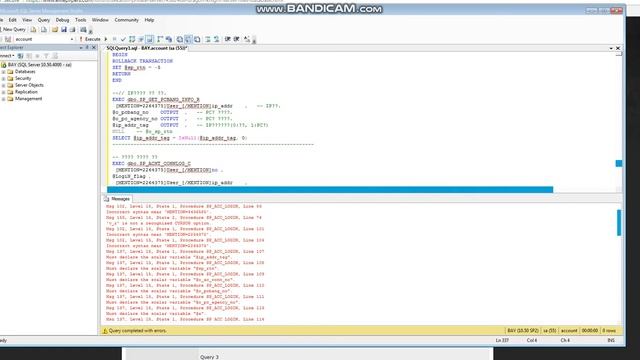This screenshot has height=360, width=640.
Task: Expand the Server Objects folder
Action: [x=4, y=85]
